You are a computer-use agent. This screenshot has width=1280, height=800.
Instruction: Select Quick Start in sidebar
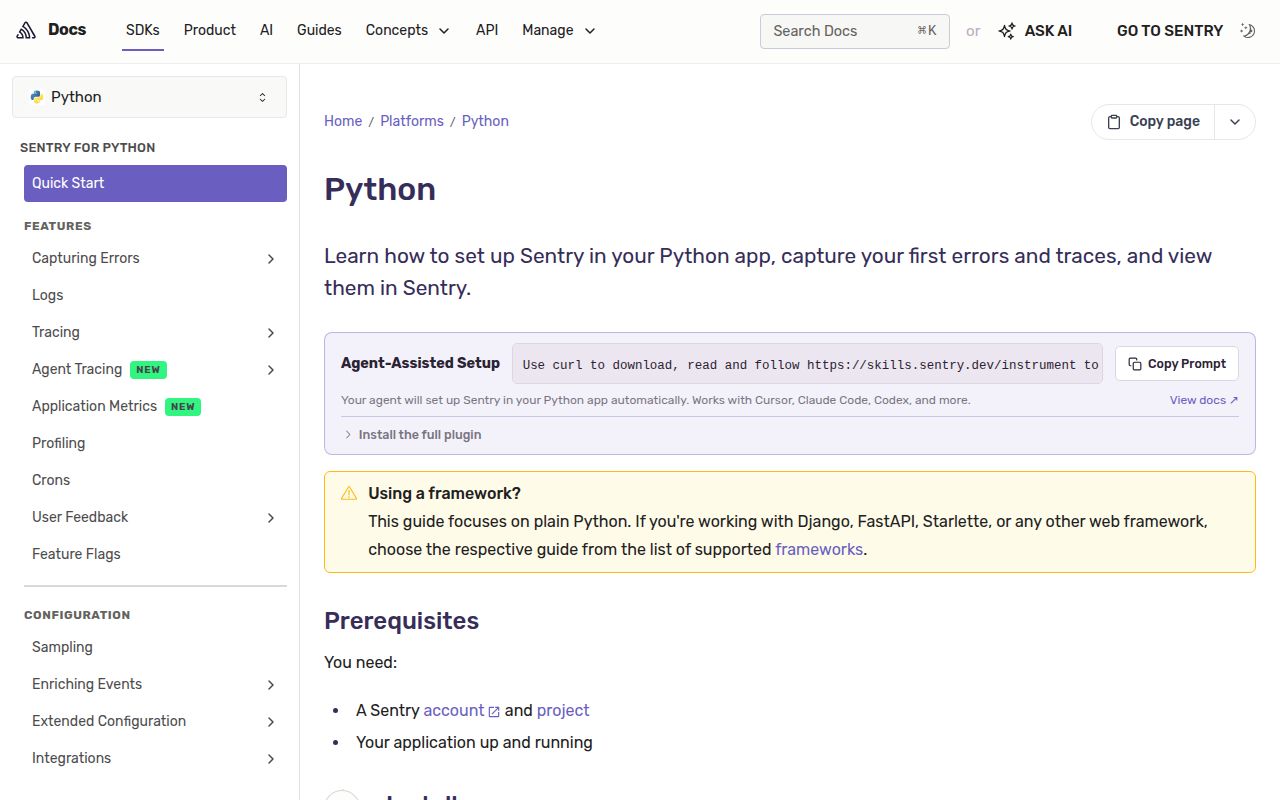coord(155,183)
